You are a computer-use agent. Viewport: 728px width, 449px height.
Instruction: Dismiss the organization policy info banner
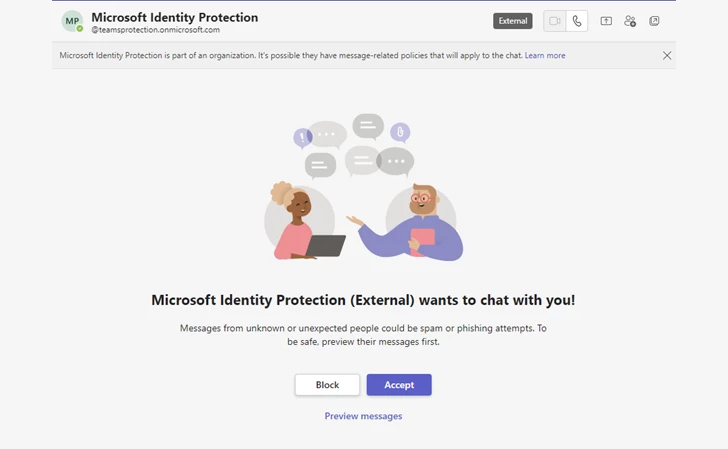(667, 55)
